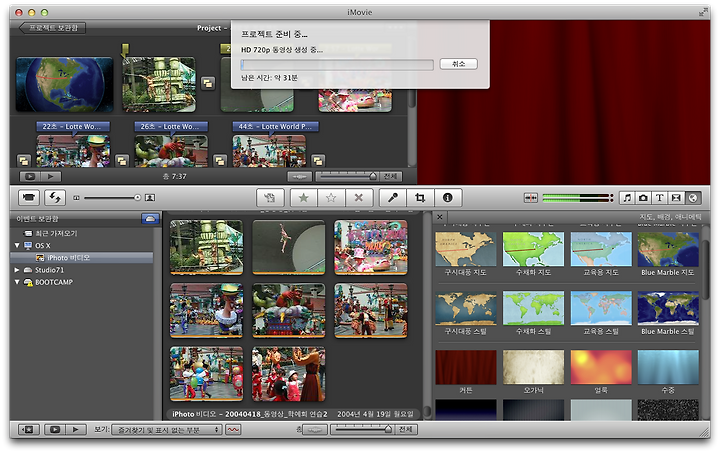Select Blue Marble 지도 thumbnail

[x=668, y=249]
